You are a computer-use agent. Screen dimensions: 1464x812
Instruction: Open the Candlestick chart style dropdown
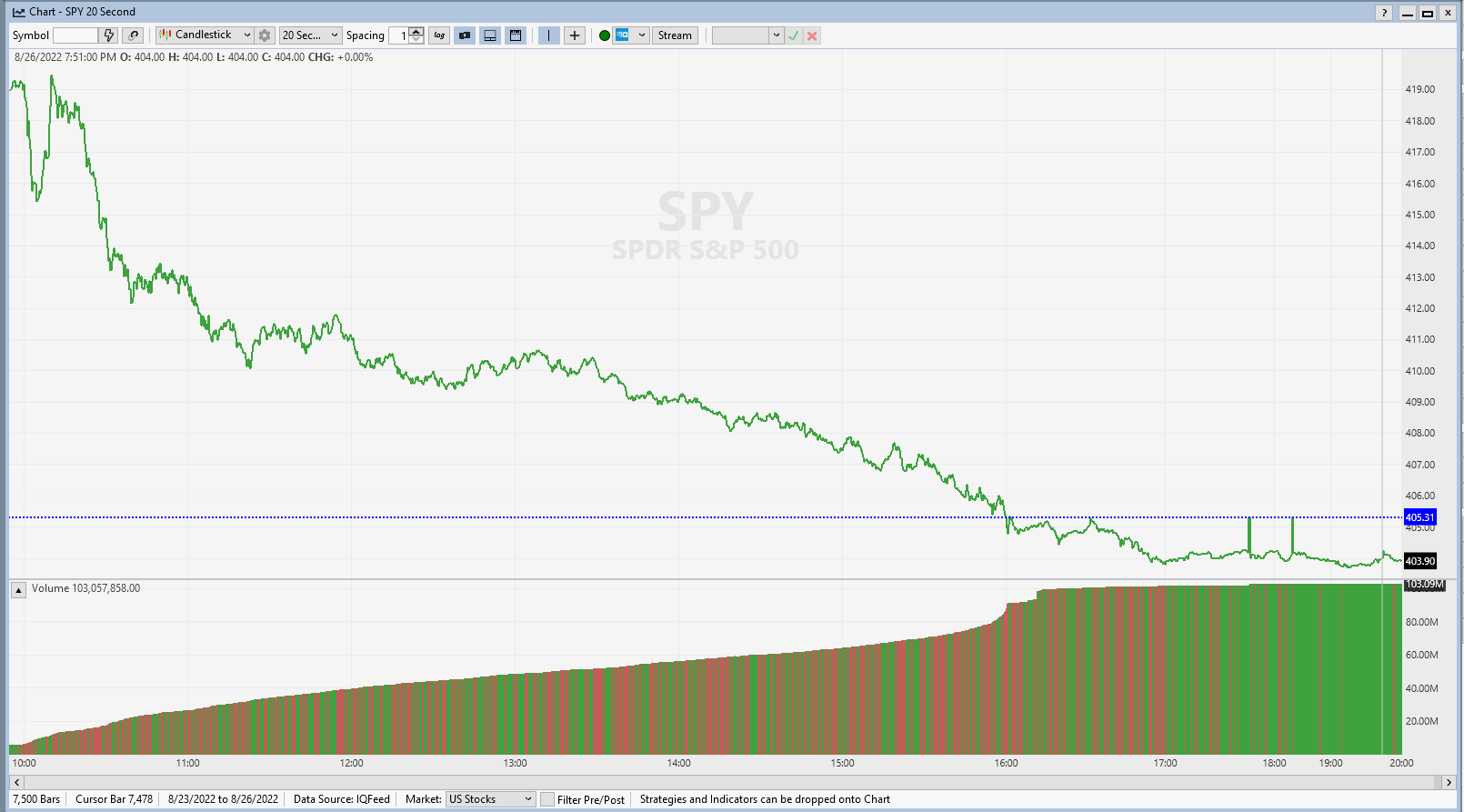[205, 35]
